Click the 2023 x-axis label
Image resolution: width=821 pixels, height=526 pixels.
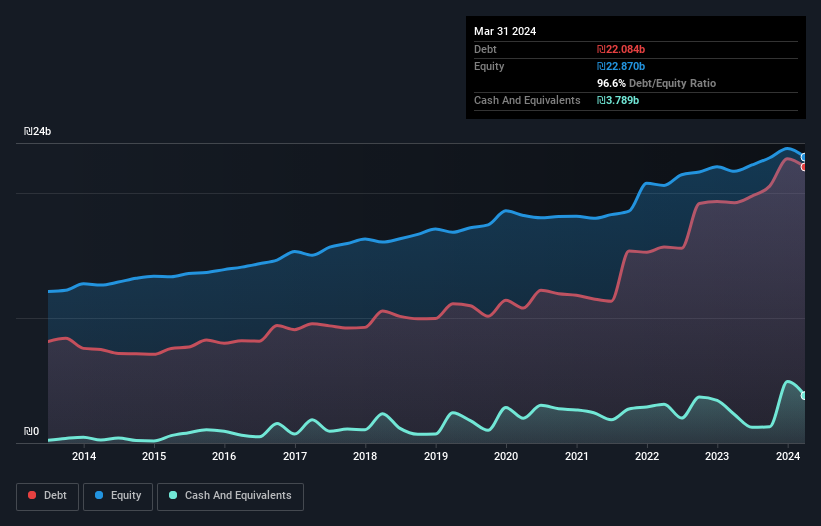(x=717, y=456)
